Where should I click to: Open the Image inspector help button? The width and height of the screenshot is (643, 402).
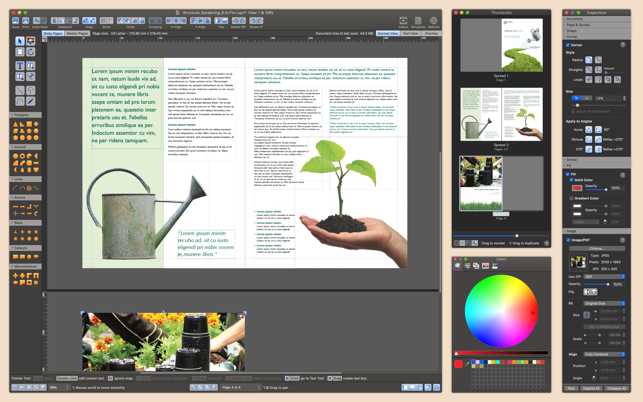[x=622, y=240]
